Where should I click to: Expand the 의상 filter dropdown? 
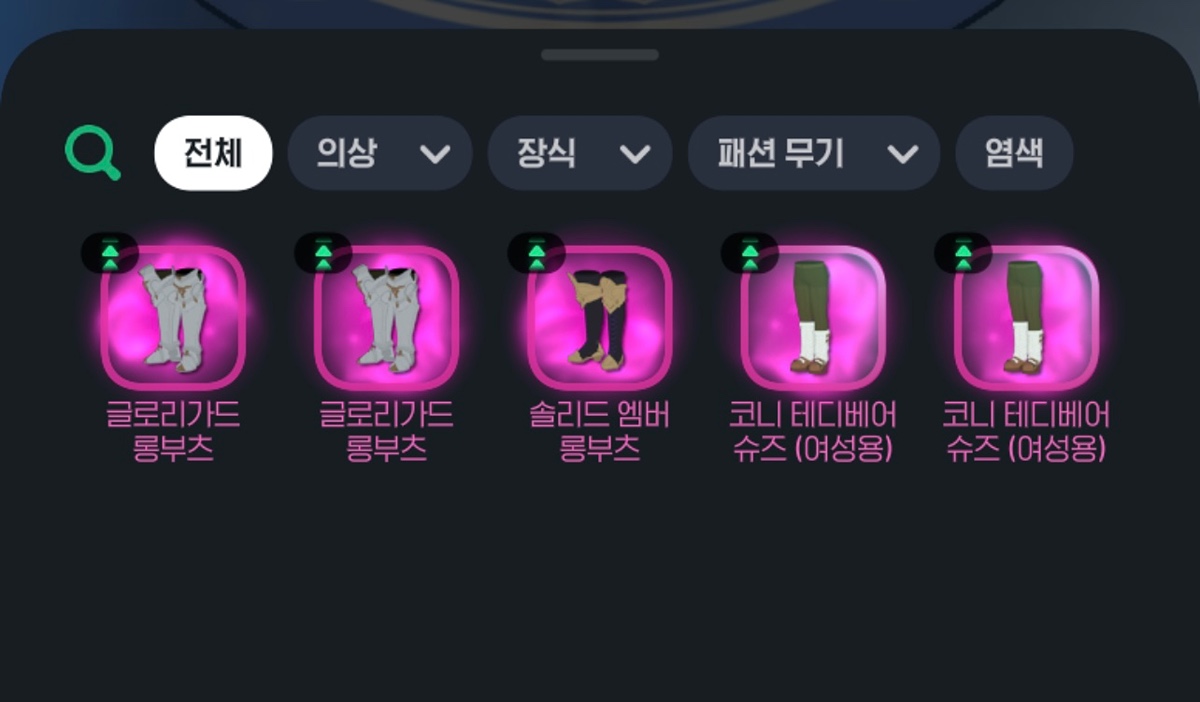point(380,153)
